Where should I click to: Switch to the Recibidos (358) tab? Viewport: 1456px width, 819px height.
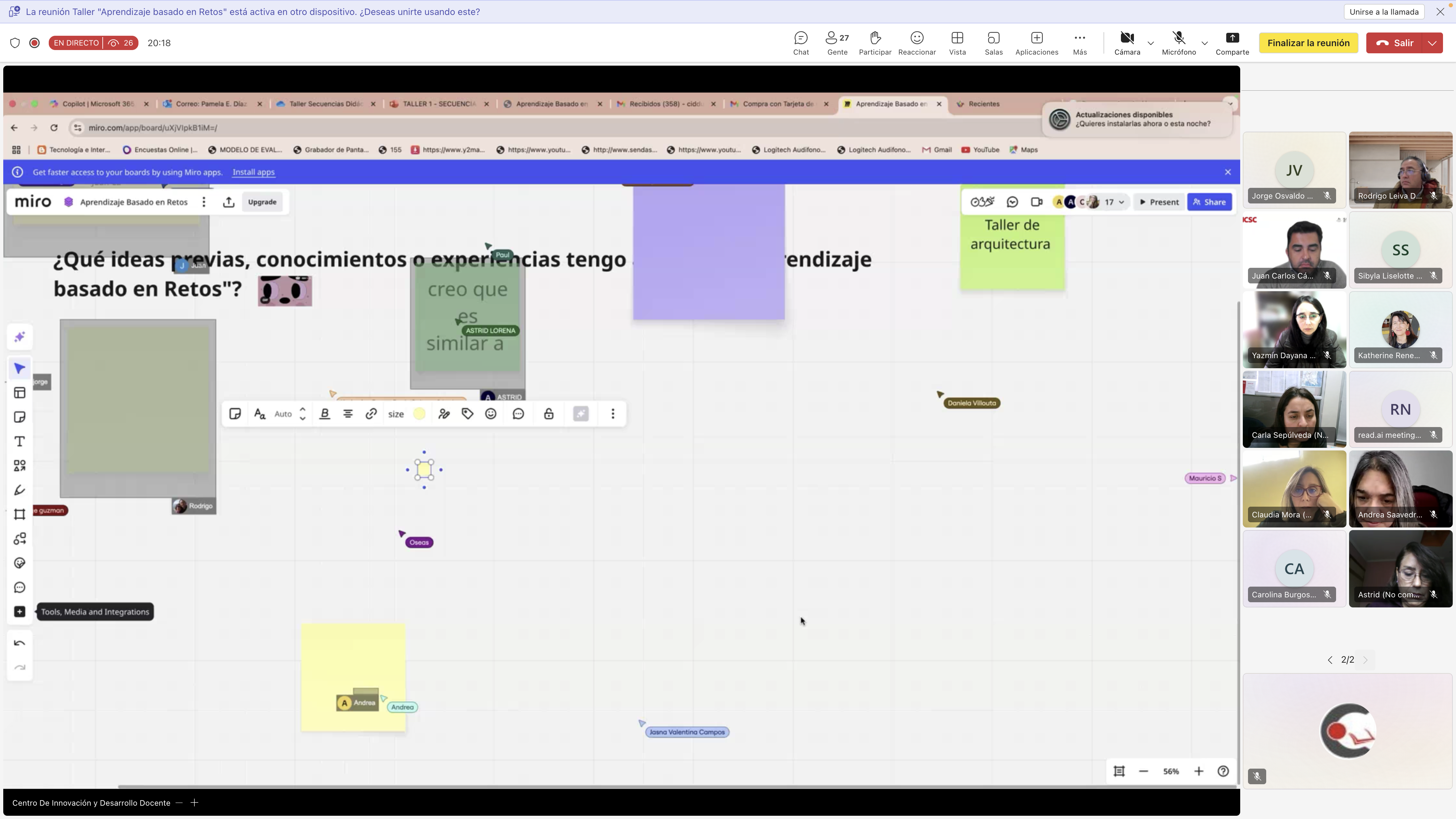pyautogui.click(x=665, y=104)
